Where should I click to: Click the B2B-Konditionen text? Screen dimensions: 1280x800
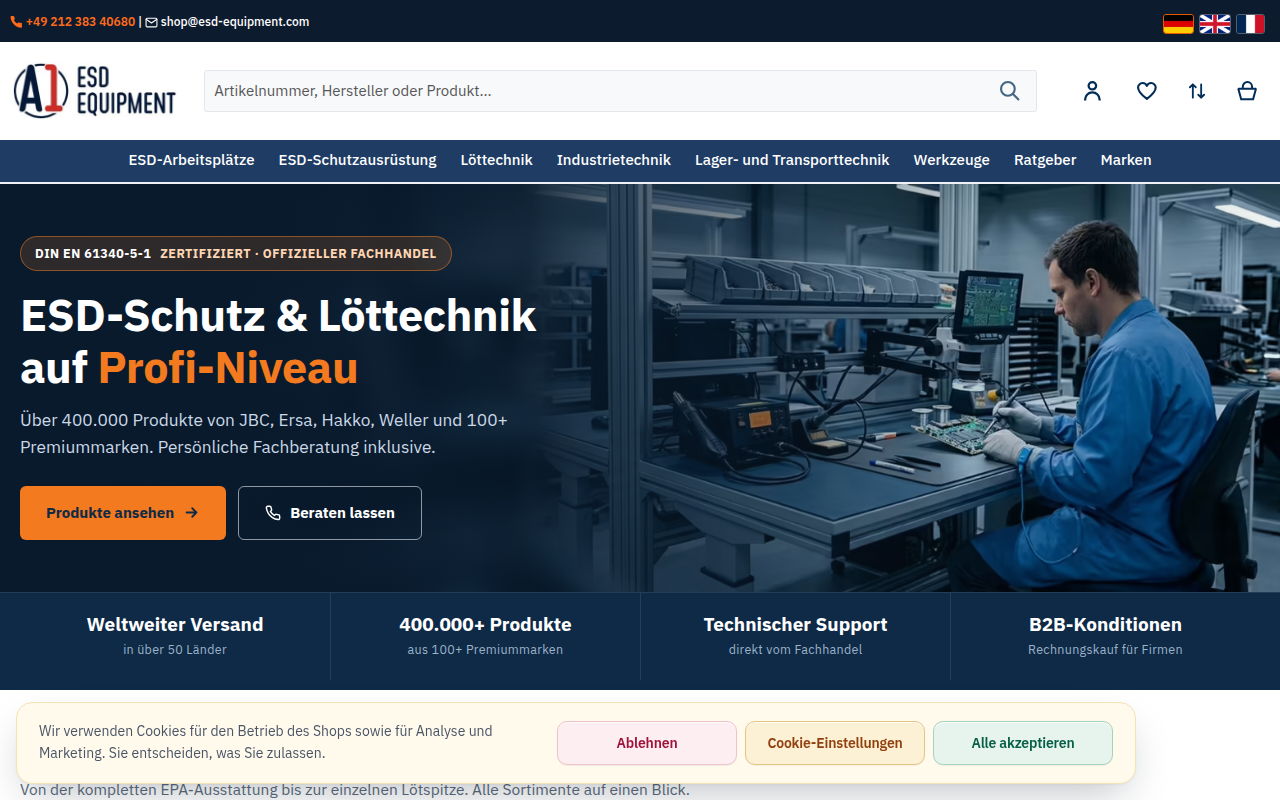1105,625
